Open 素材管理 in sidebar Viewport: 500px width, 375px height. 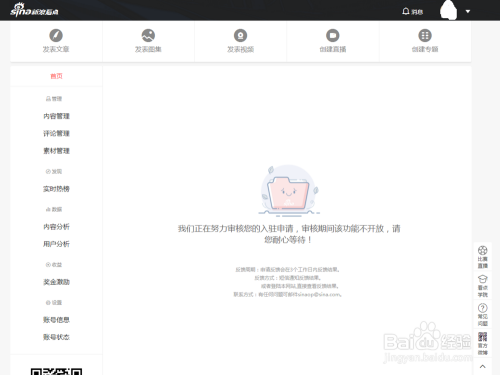pyautogui.click(x=56, y=151)
